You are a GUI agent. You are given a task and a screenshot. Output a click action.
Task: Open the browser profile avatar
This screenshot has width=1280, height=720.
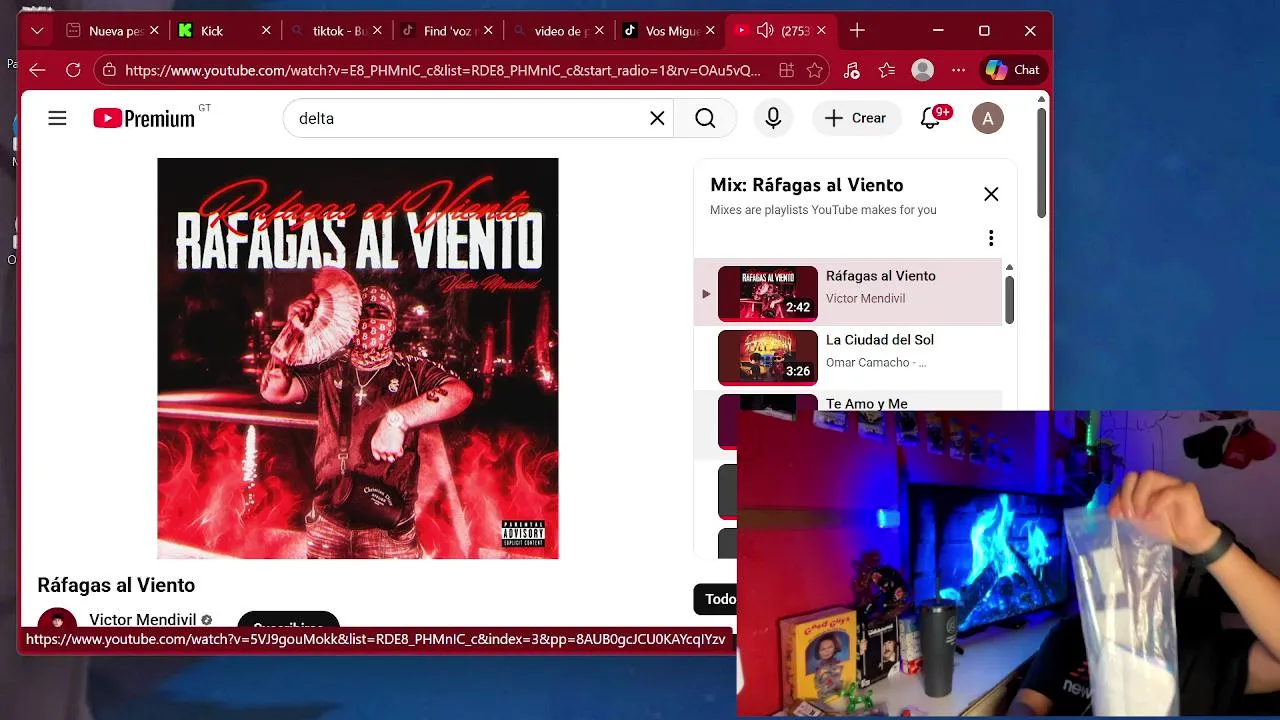[923, 70]
